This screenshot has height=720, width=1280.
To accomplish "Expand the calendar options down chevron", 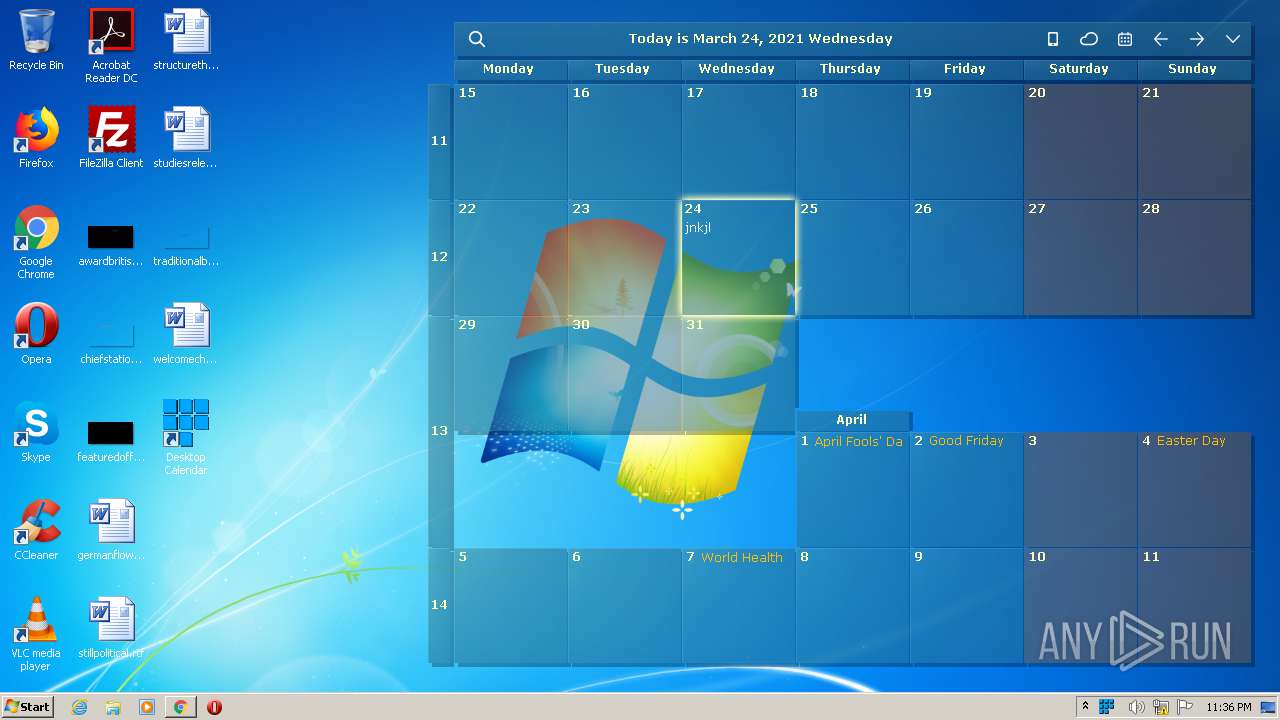I will click(x=1233, y=39).
